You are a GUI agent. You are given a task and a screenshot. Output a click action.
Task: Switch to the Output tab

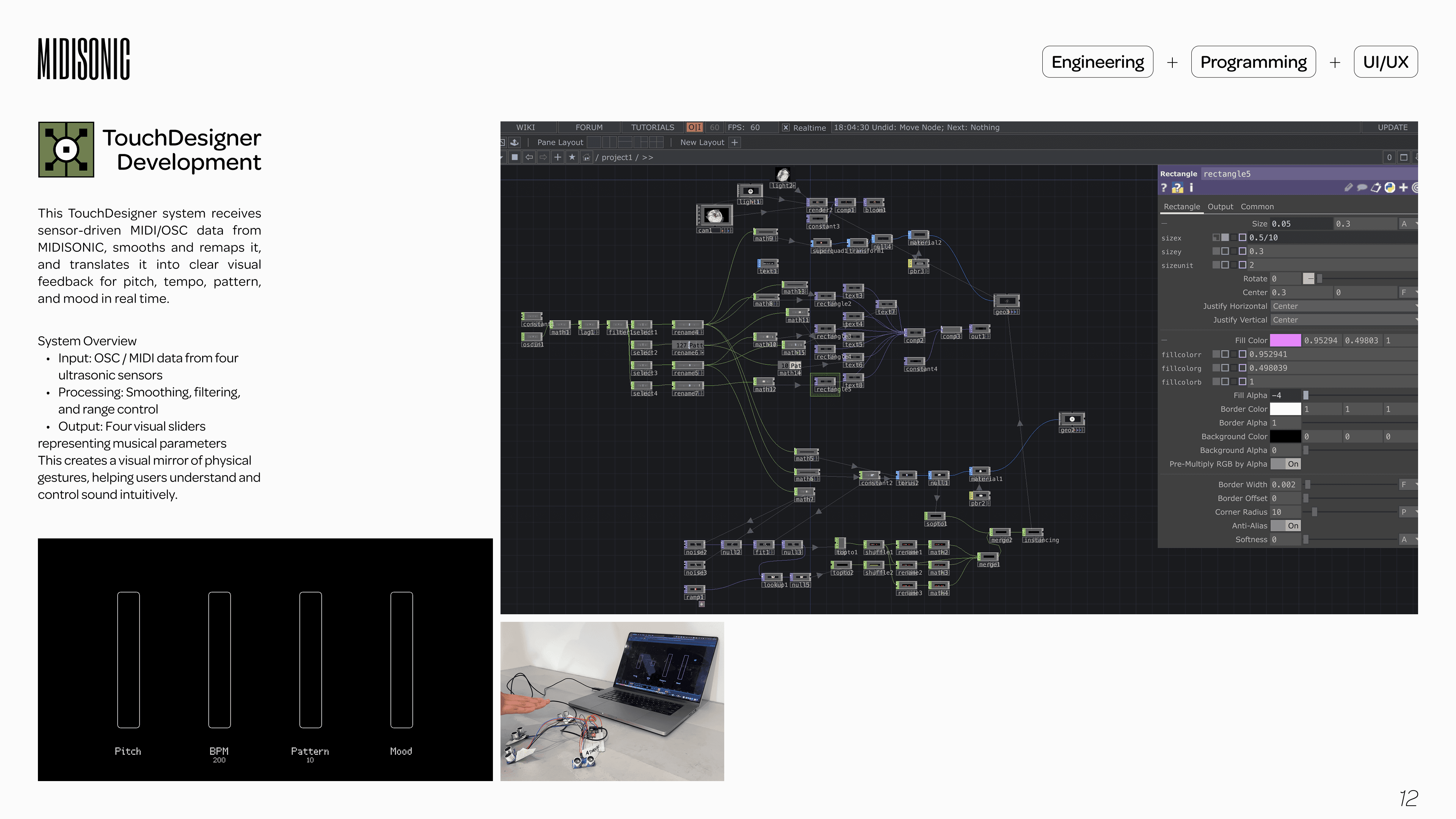tap(1220, 207)
